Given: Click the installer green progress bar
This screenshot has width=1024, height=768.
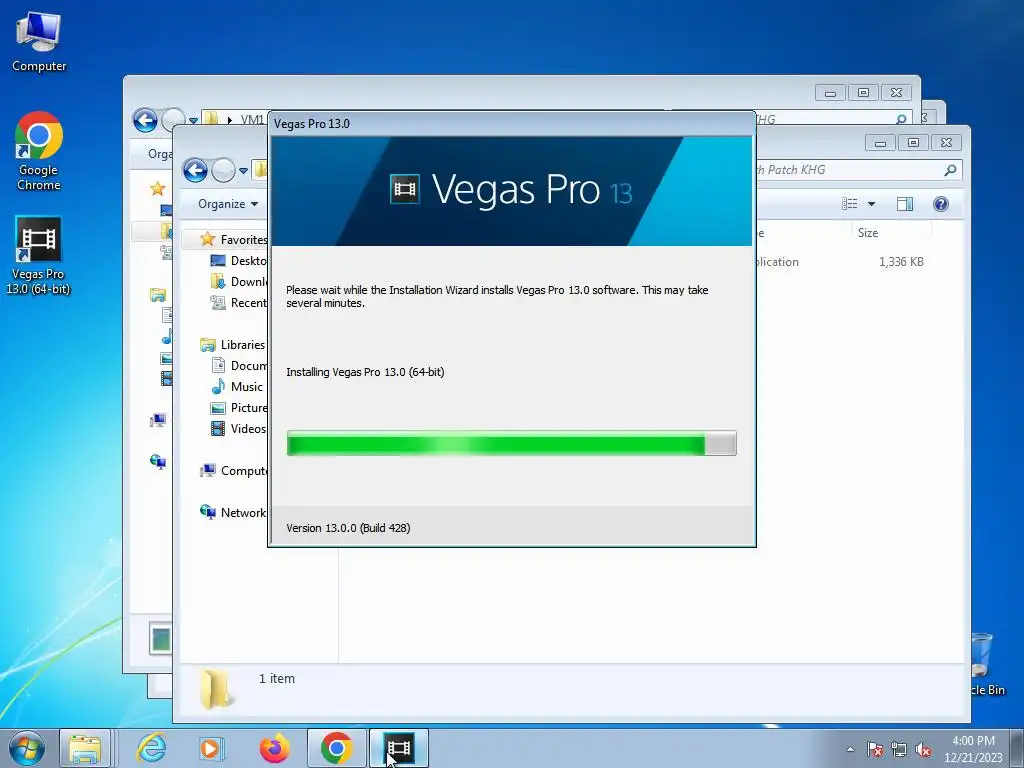Looking at the screenshot, I should click(511, 443).
